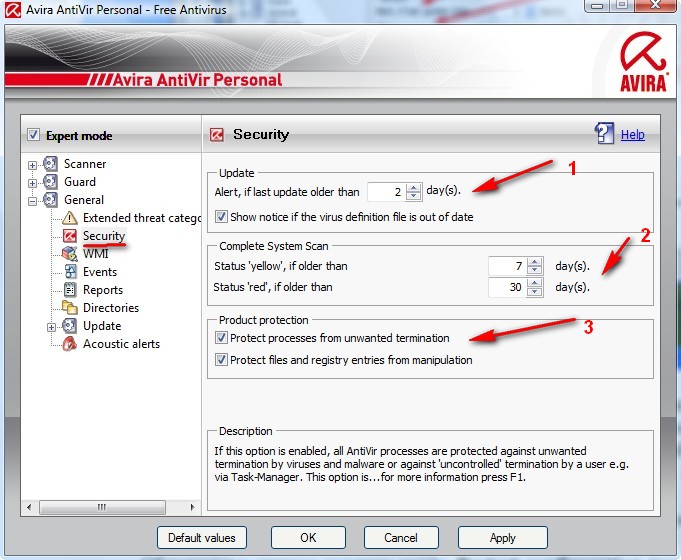Select Guard in settings tree
Screen dimensions: 681x560
tap(79, 182)
